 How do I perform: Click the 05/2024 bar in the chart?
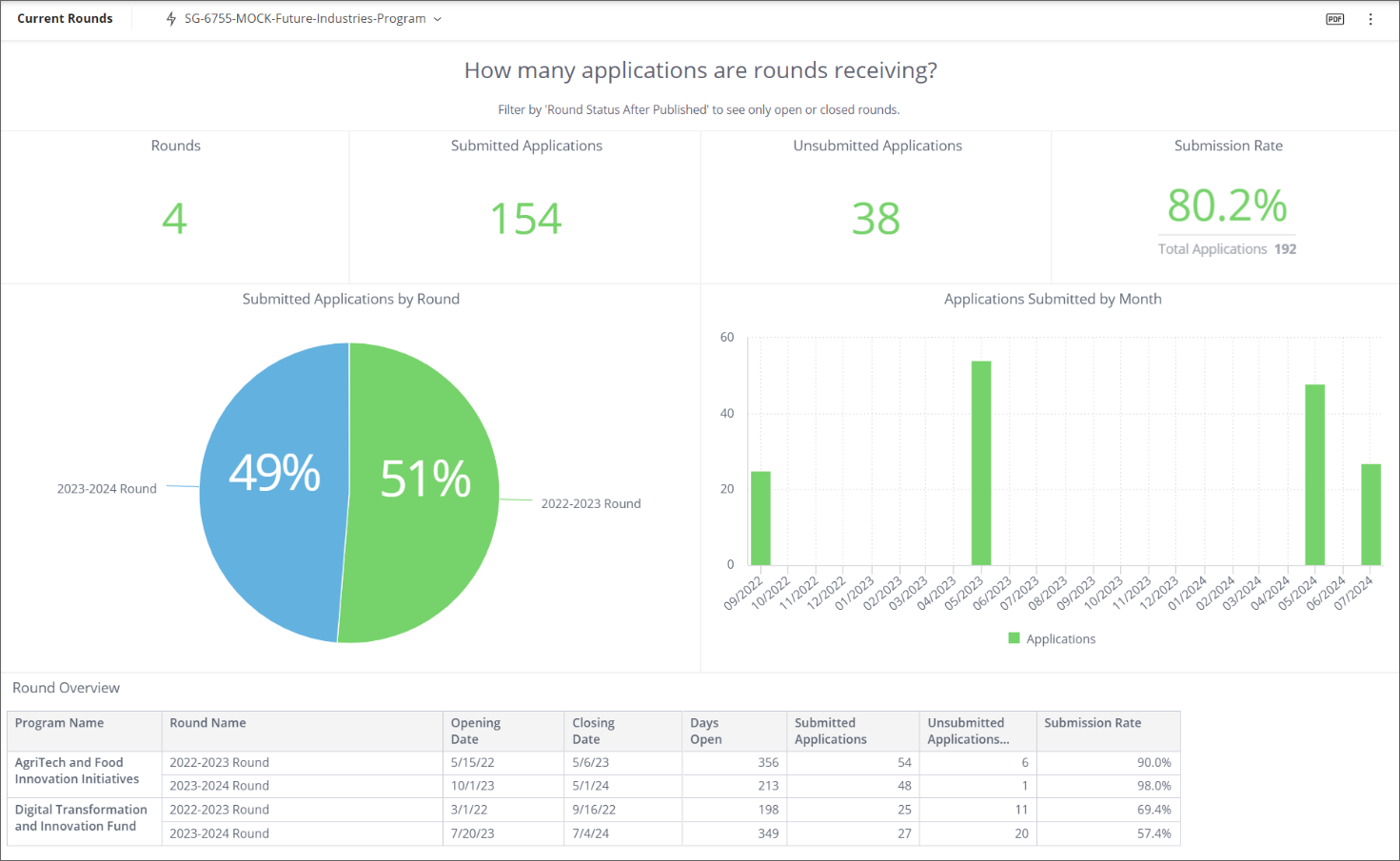click(1314, 475)
